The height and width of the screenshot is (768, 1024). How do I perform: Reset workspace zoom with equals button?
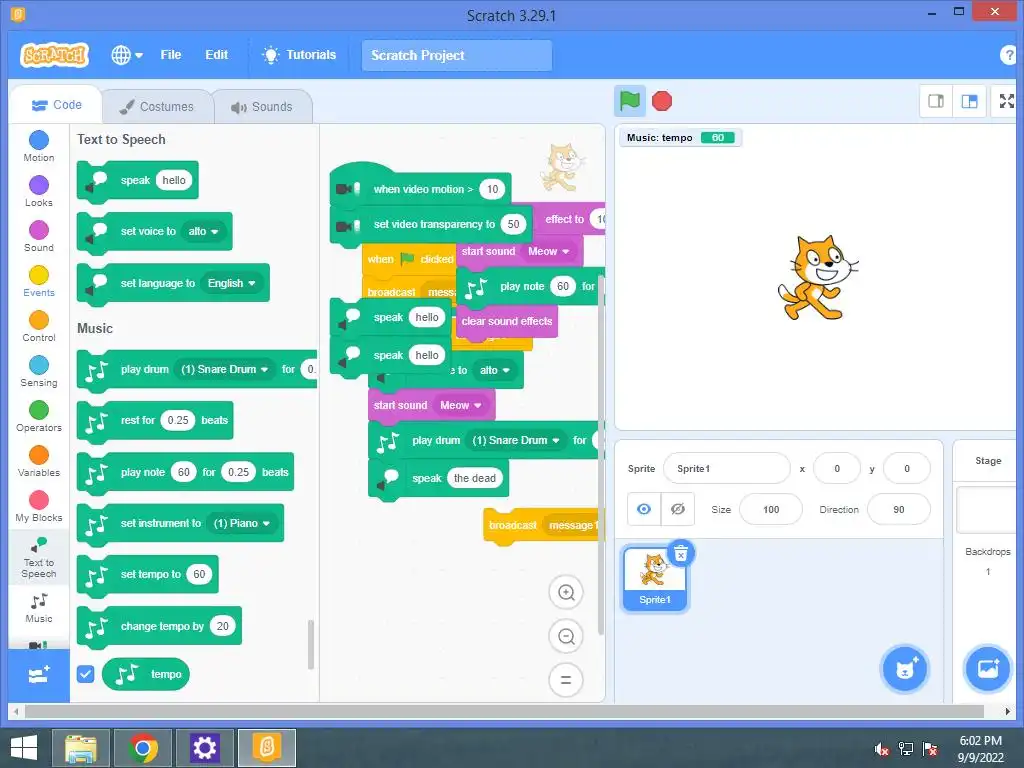point(566,680)
